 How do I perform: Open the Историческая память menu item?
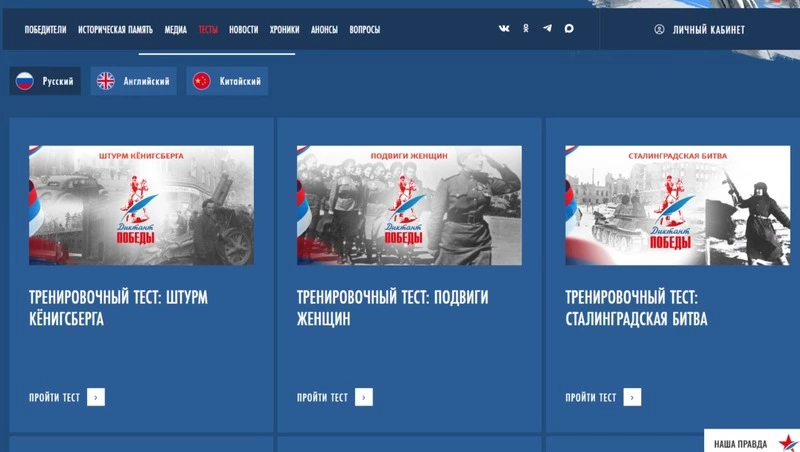(115, 30)
